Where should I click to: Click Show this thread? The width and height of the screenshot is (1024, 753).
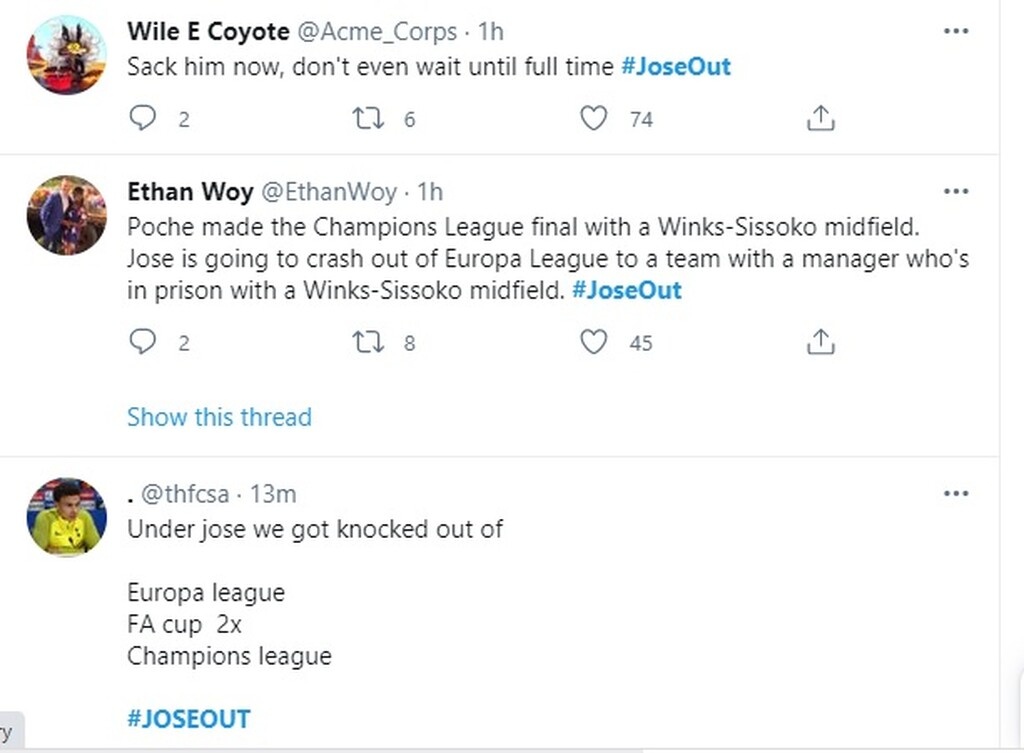pyautogui.click(x=219, y=417)
